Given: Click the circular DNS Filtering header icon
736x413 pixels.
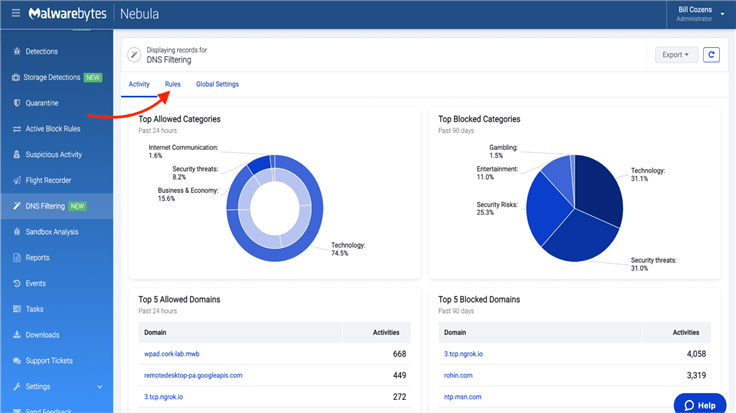Looking at the screenshot, I should pyautogui.click(x=134, y=55).
